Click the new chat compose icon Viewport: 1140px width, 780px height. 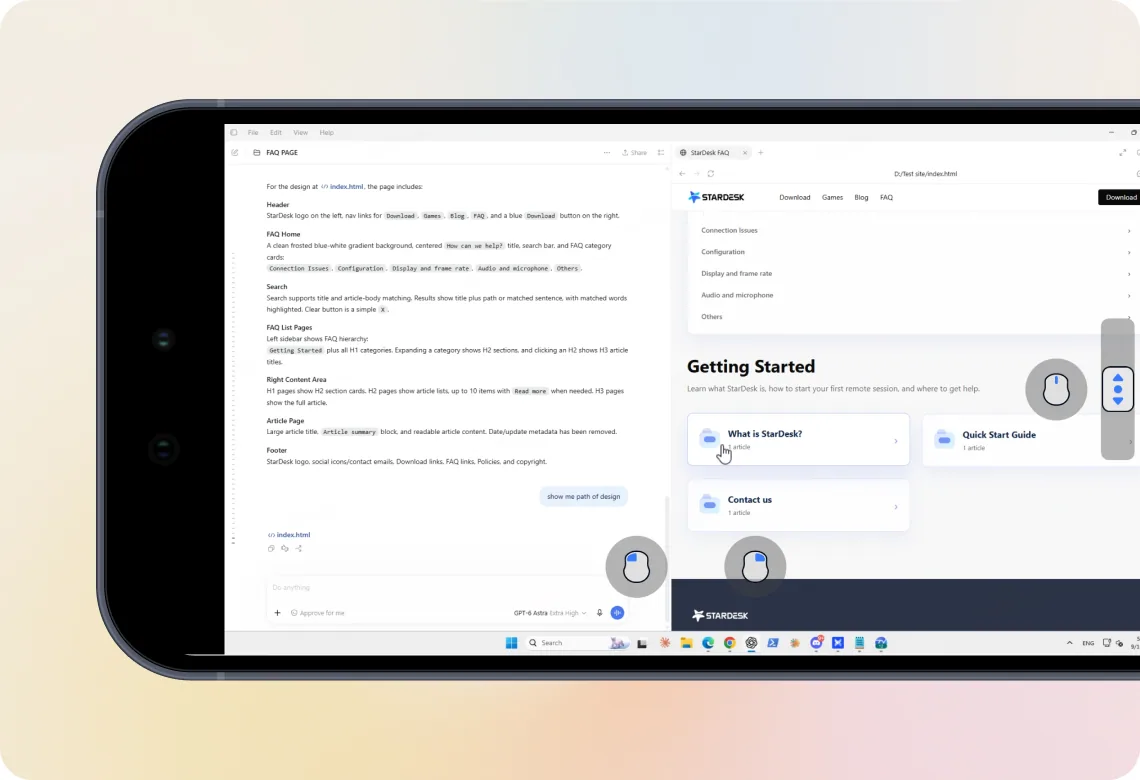235,153
